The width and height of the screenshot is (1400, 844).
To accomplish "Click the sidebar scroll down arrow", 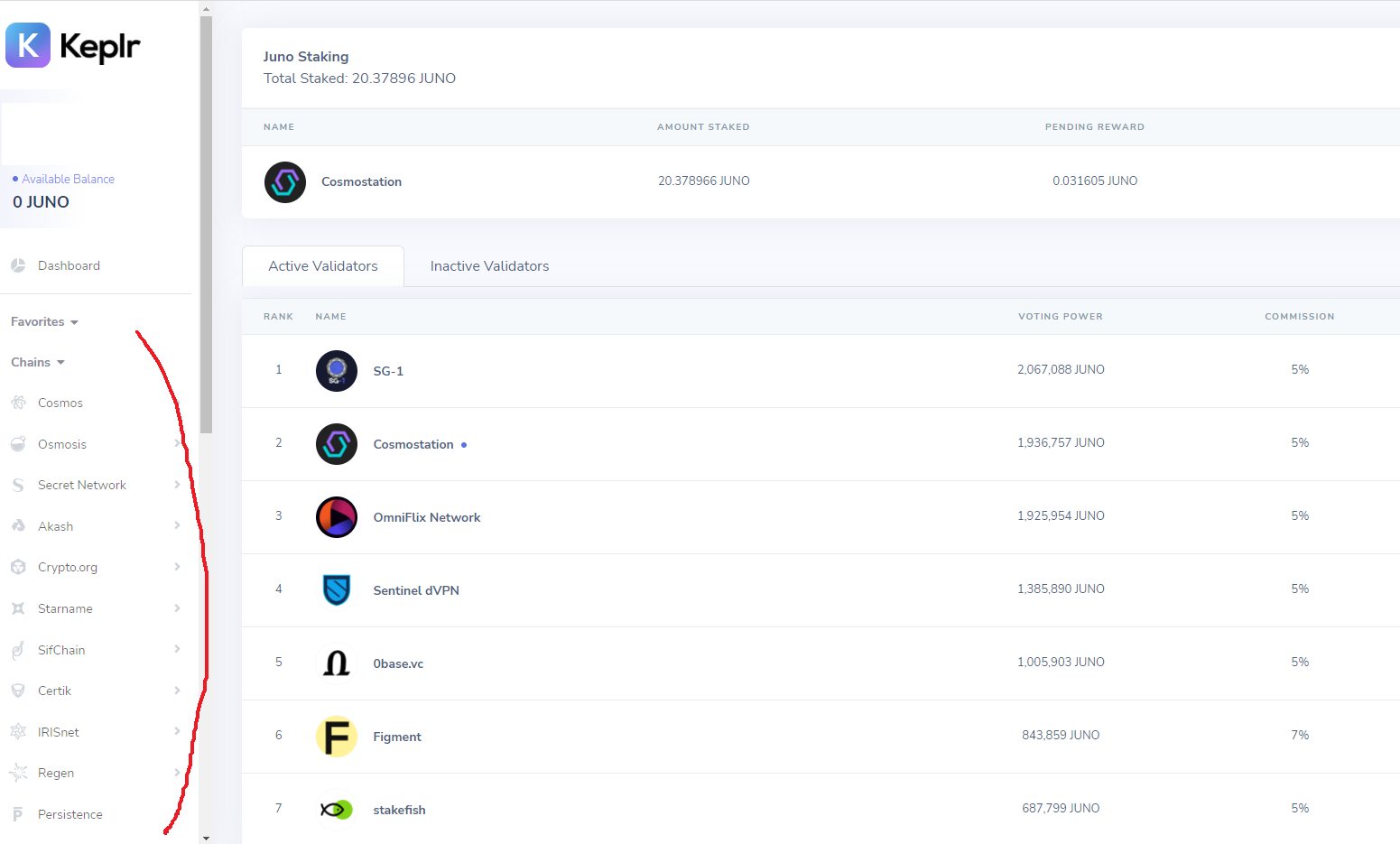I will [x=206, y=838].
